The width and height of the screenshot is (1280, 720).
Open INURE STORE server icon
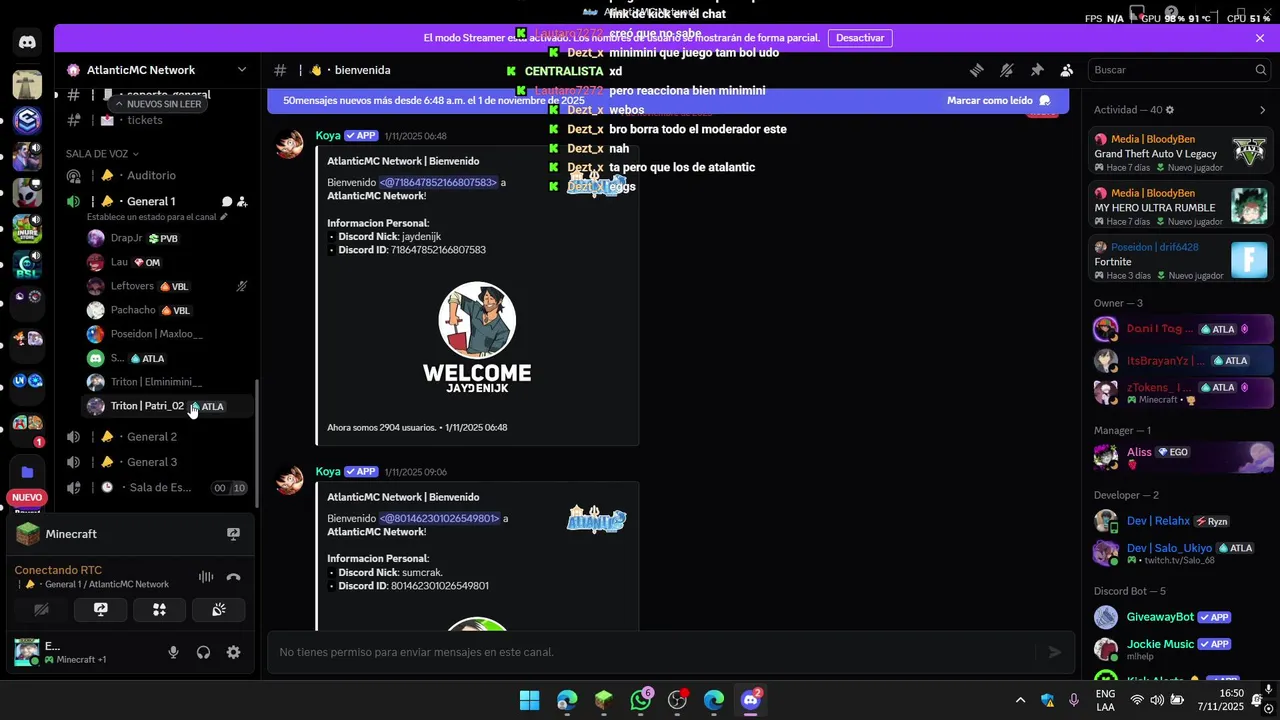[27, 229]
